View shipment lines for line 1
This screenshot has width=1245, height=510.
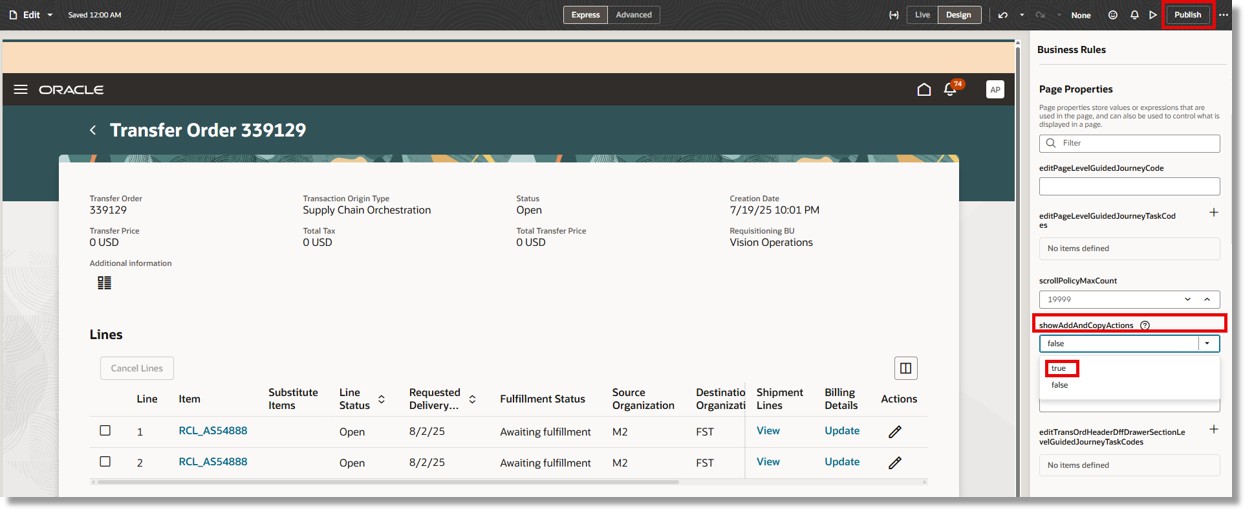tap(768, 431)
